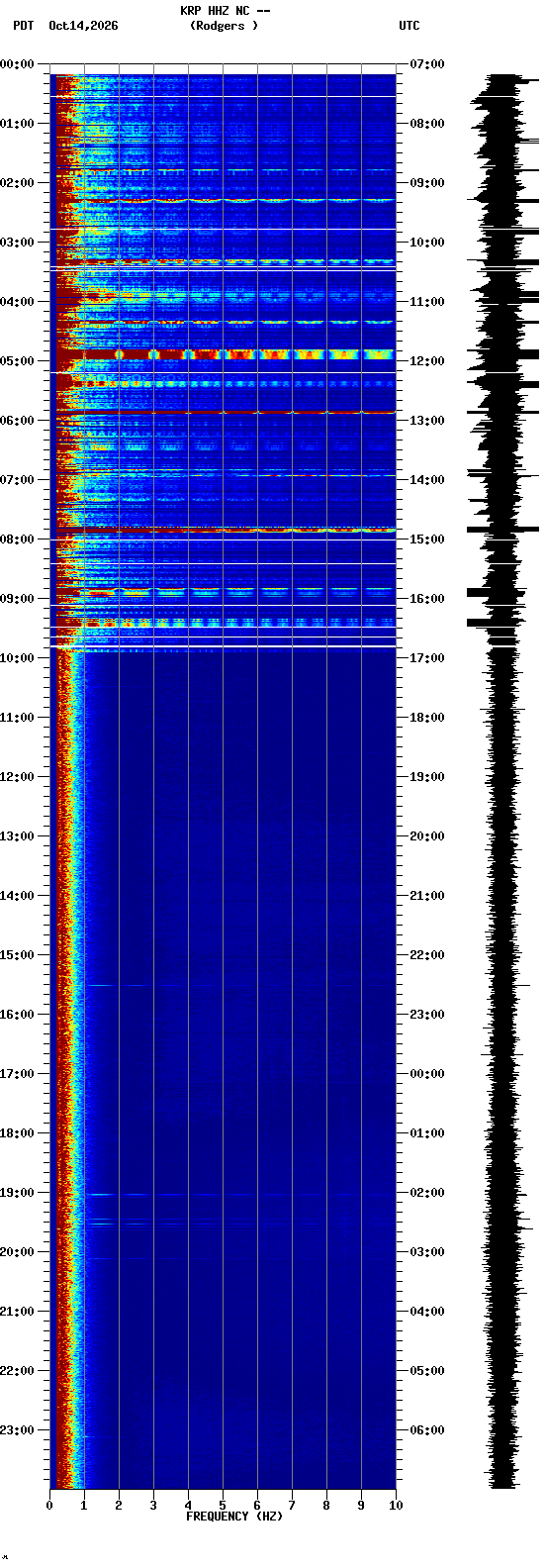Click the '00:00' label on PDT axis
This screenshot has width=546, height=1568.
click(x=17, y=63)
